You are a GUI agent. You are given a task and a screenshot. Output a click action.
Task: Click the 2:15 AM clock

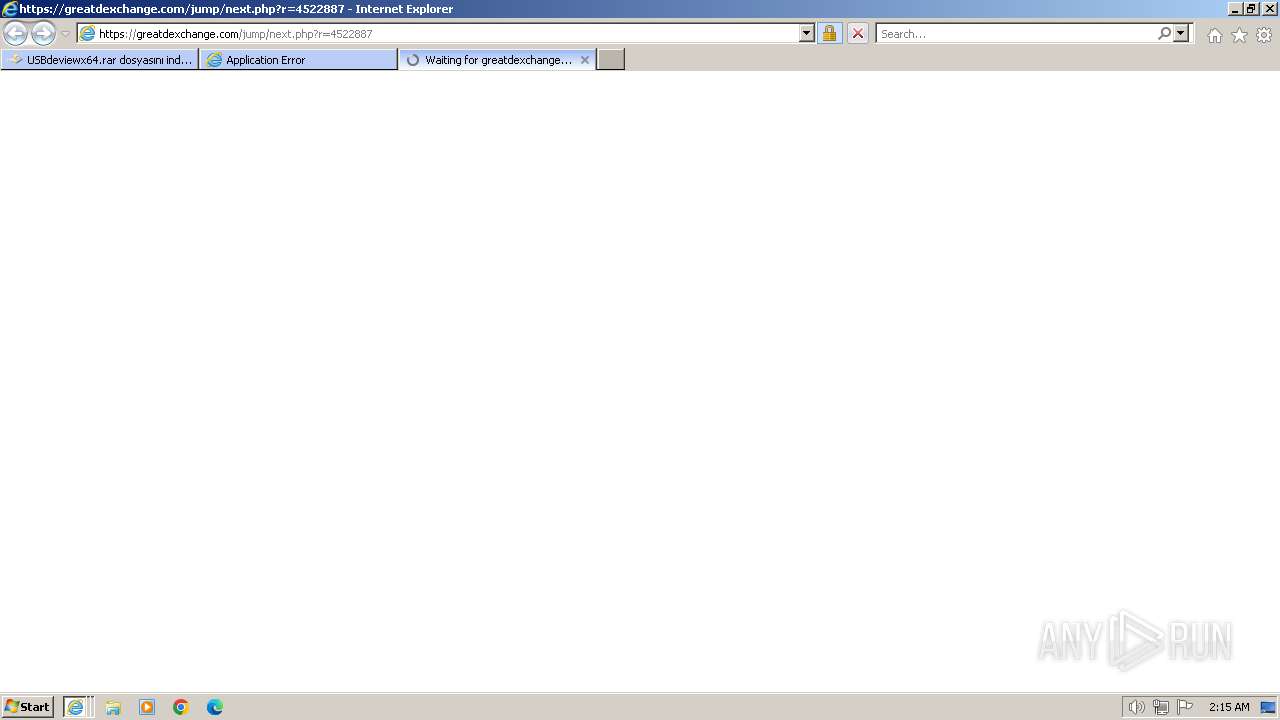click(1229, 707)
